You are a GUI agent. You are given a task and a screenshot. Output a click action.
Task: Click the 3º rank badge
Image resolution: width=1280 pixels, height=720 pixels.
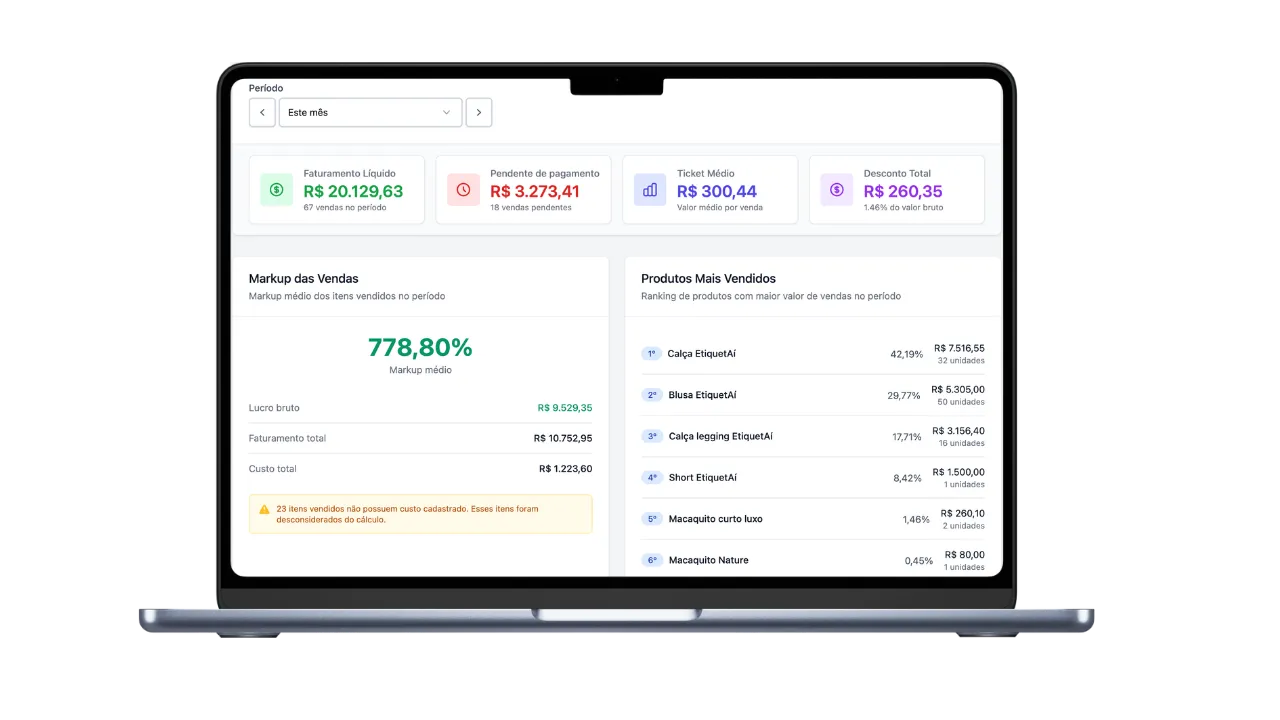click(652, 436)
